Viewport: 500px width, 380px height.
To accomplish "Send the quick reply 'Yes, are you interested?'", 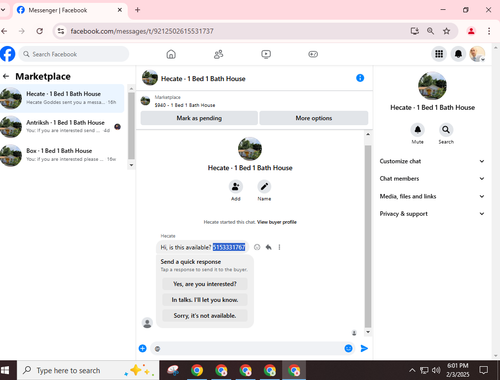I will point(205,284).
